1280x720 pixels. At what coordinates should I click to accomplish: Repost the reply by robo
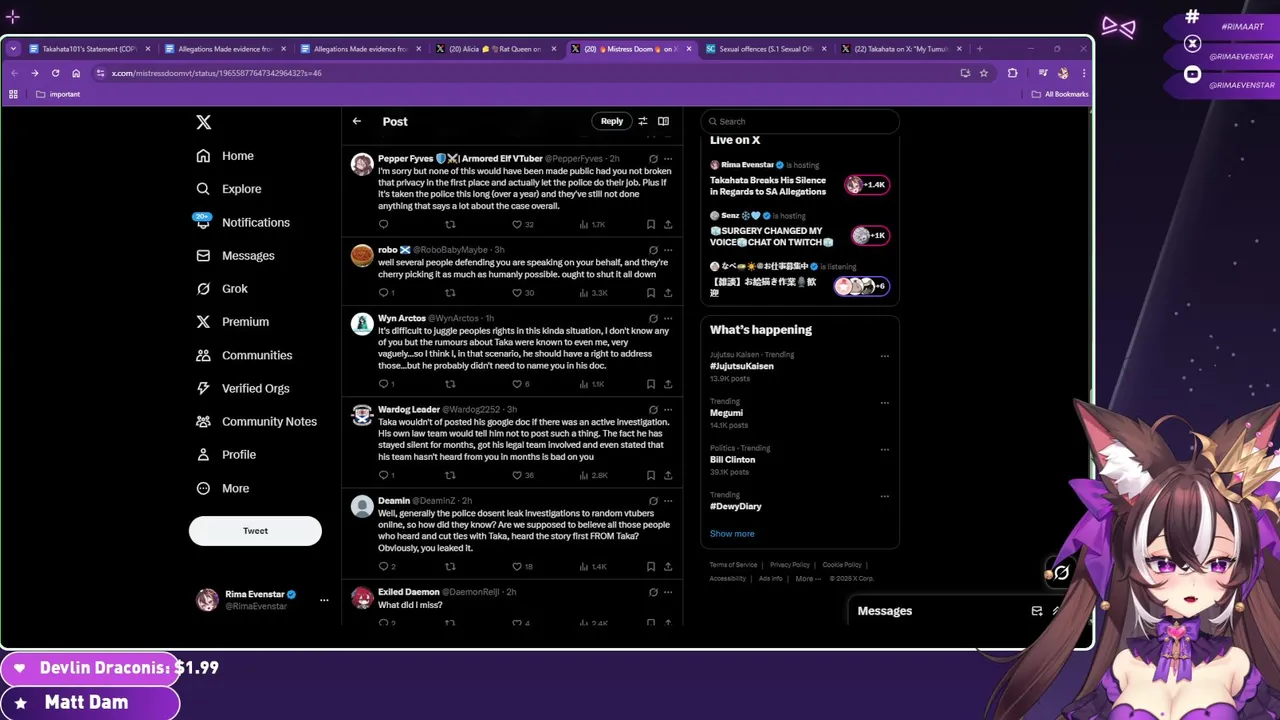pyautogui.click(x=450, y=293)
